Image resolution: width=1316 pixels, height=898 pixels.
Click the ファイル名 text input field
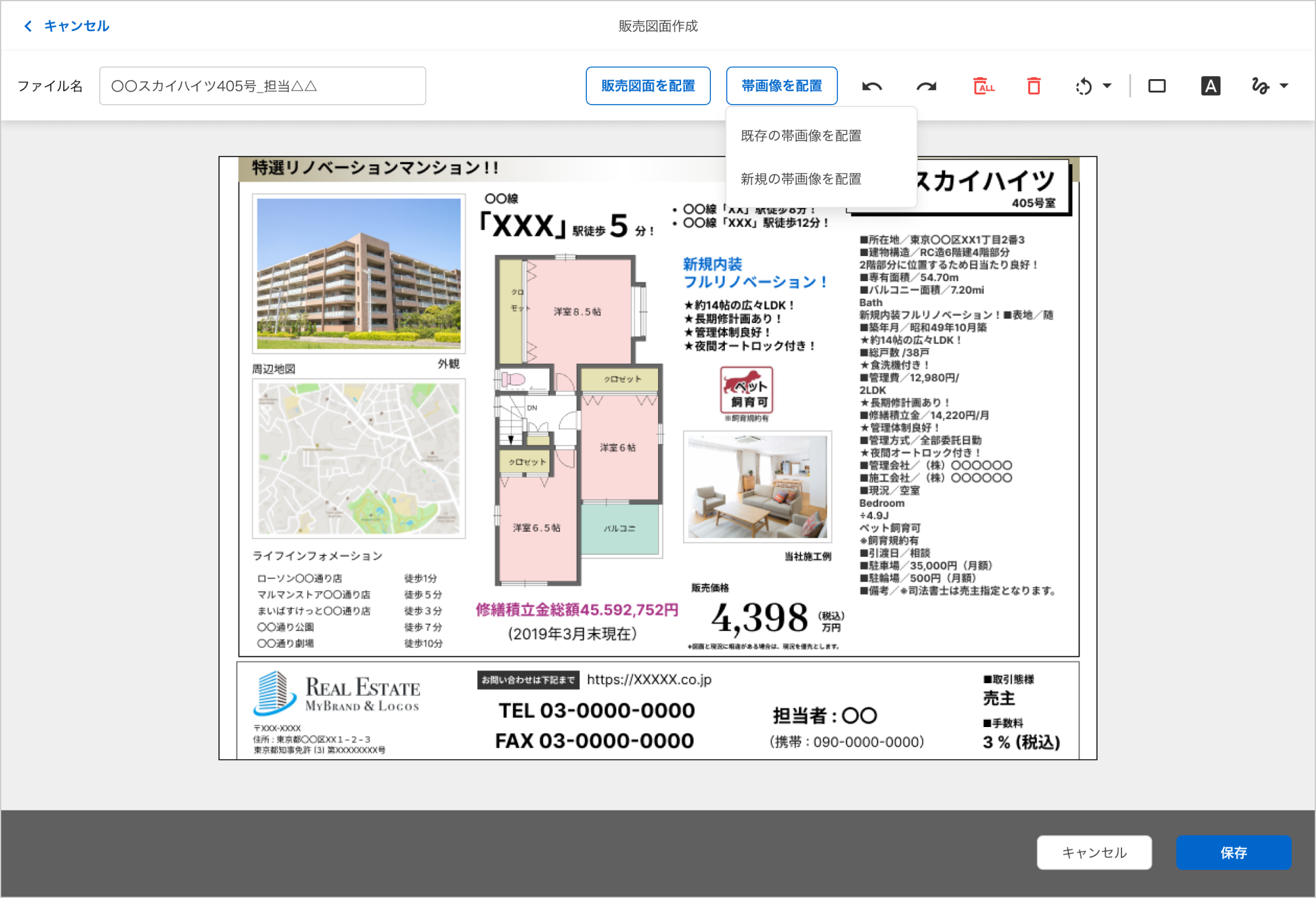(x=262, y=86)
